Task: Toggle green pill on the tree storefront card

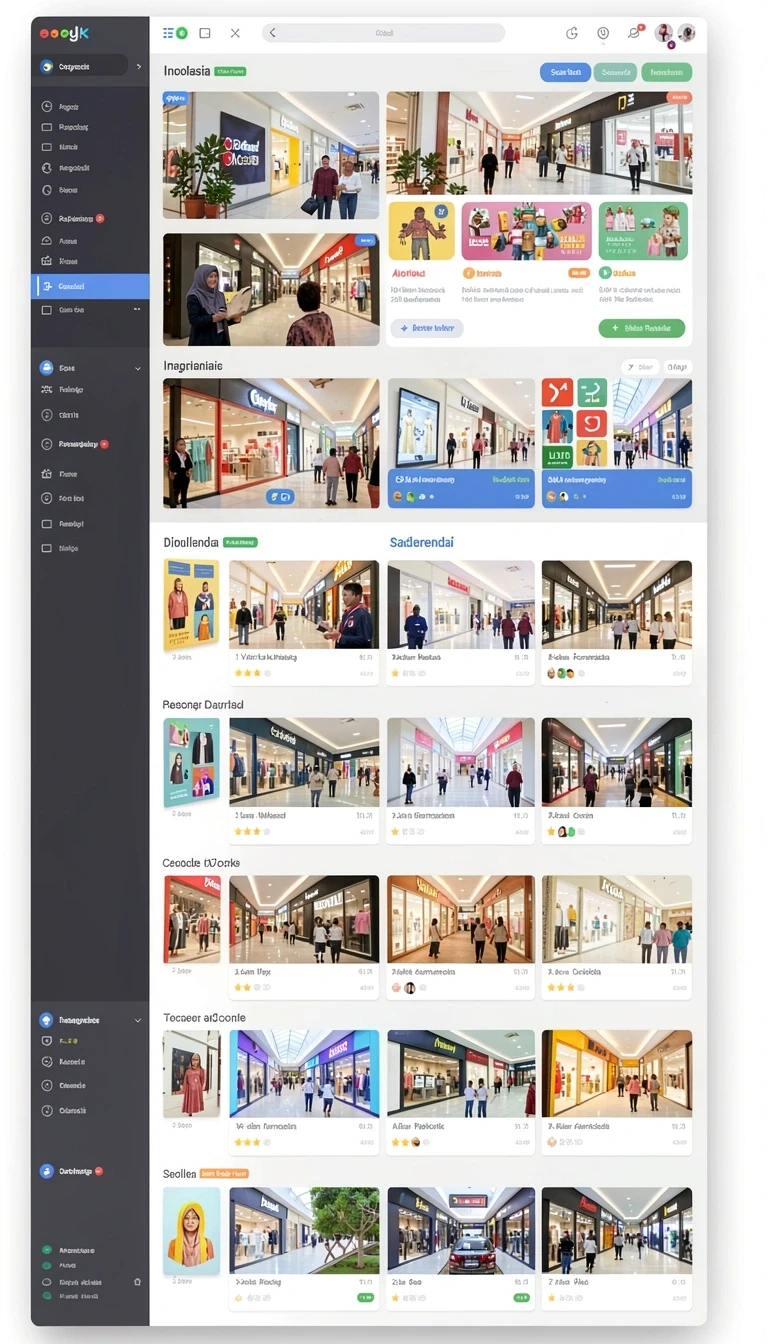Action: pyautogui.click(x=365, y=1298)
